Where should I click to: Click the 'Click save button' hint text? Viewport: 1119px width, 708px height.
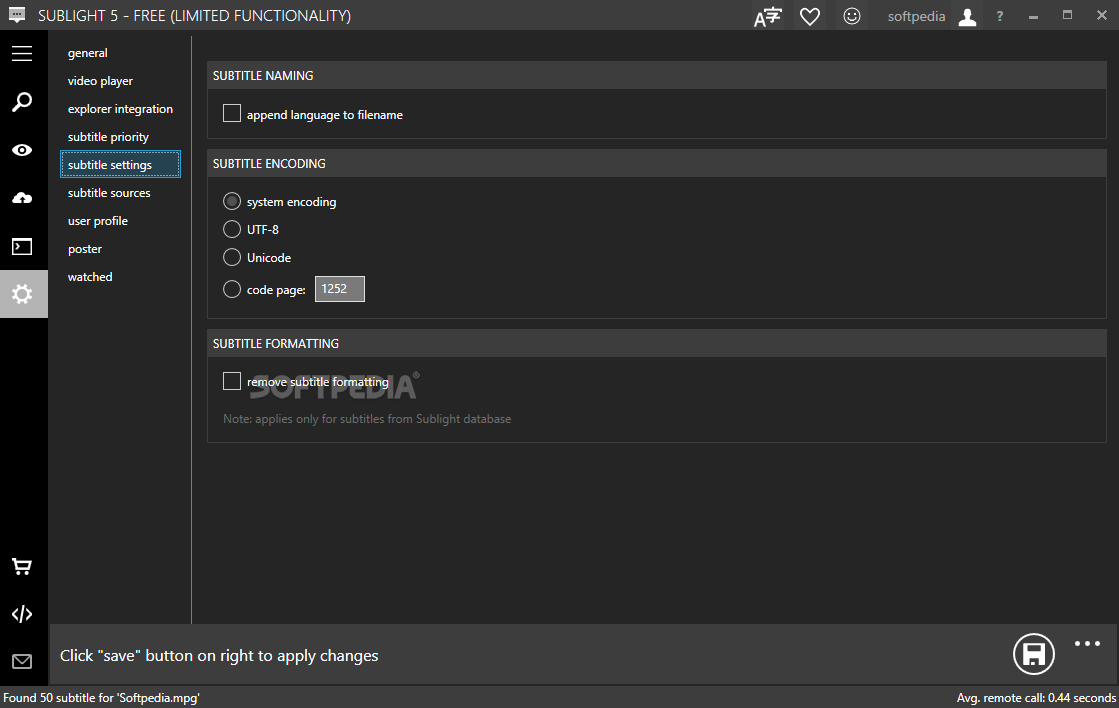pyautogui.click(x=219, y=655)
